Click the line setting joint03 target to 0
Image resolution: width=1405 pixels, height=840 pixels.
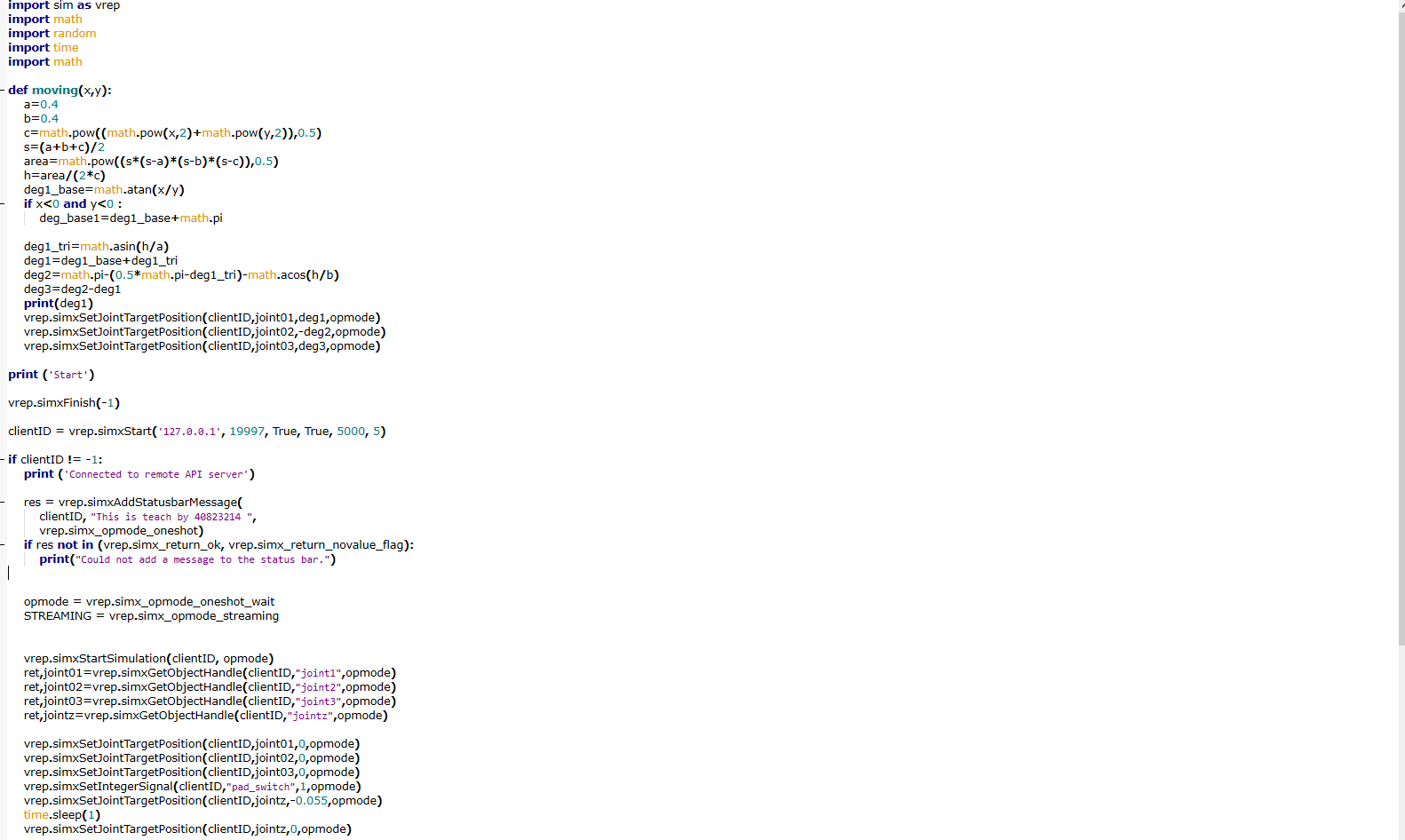click(x=192, y=773)
